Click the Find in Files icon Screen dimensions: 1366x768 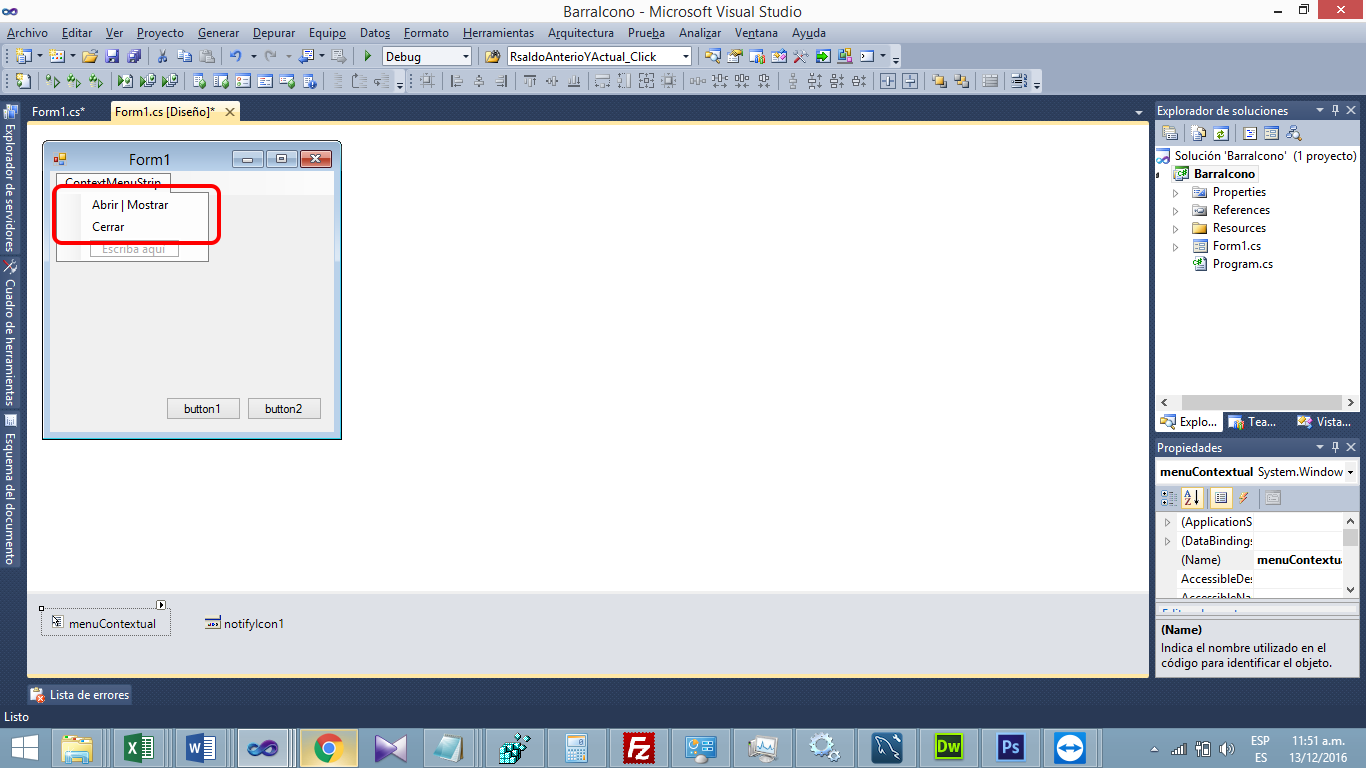492,57
